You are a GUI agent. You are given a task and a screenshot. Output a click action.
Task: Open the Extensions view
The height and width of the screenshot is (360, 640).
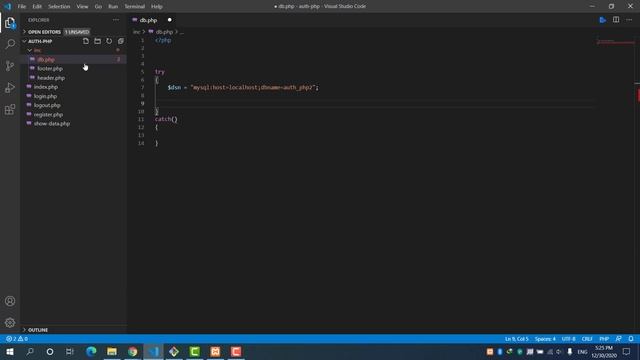pyautogui.click(x=10, y=109)
